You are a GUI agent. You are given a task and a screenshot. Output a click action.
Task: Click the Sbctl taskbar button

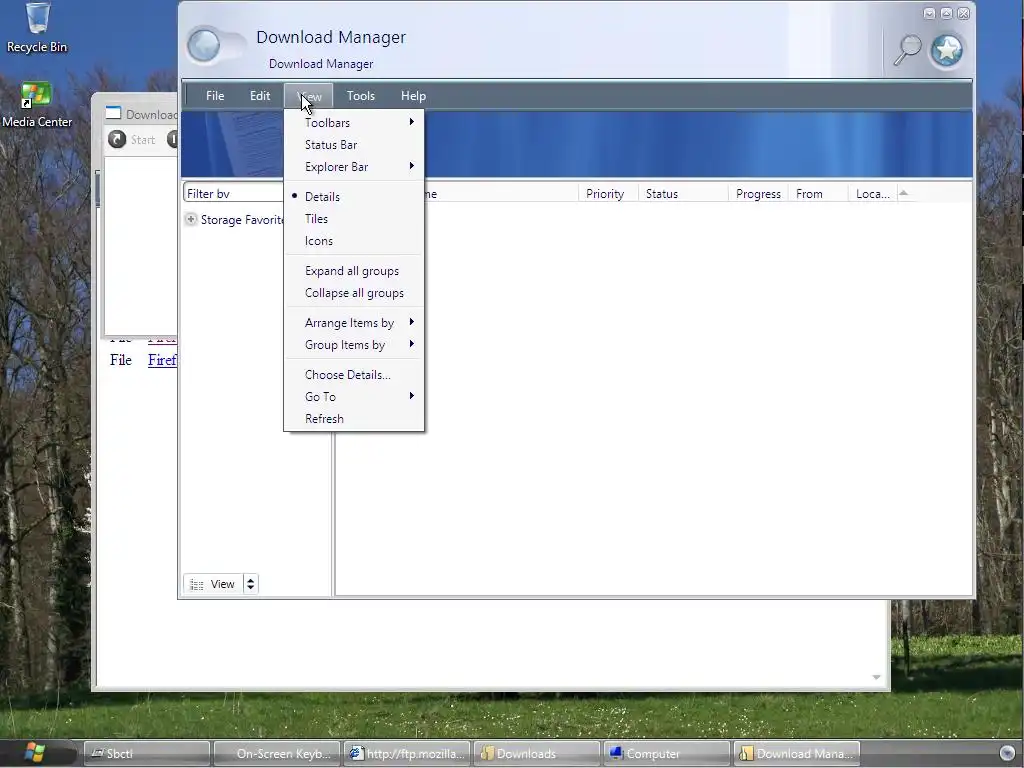(x=147, y=754)
